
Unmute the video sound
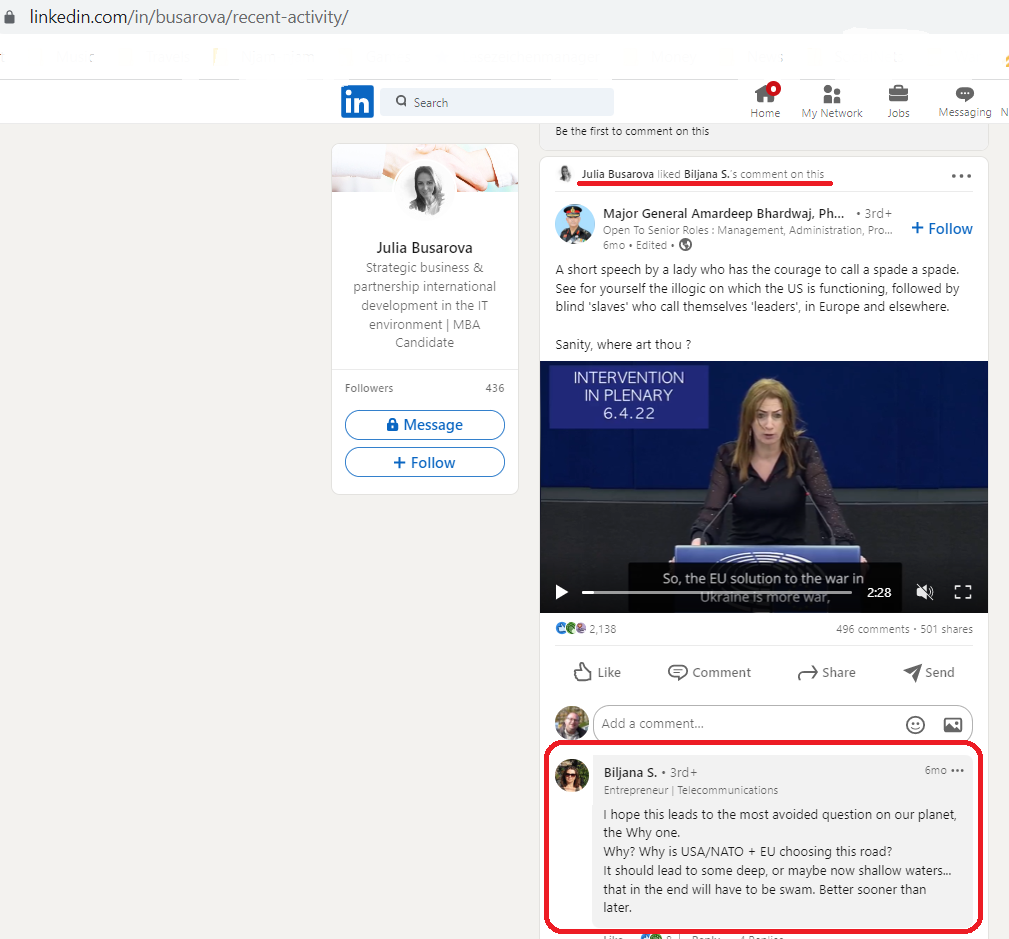925,592
